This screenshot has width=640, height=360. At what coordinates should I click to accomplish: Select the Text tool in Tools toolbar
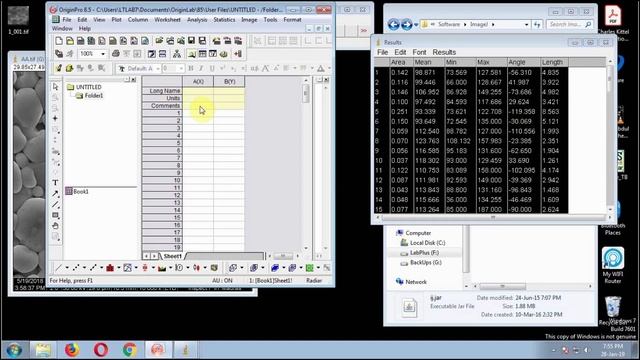tap(56, 182)
